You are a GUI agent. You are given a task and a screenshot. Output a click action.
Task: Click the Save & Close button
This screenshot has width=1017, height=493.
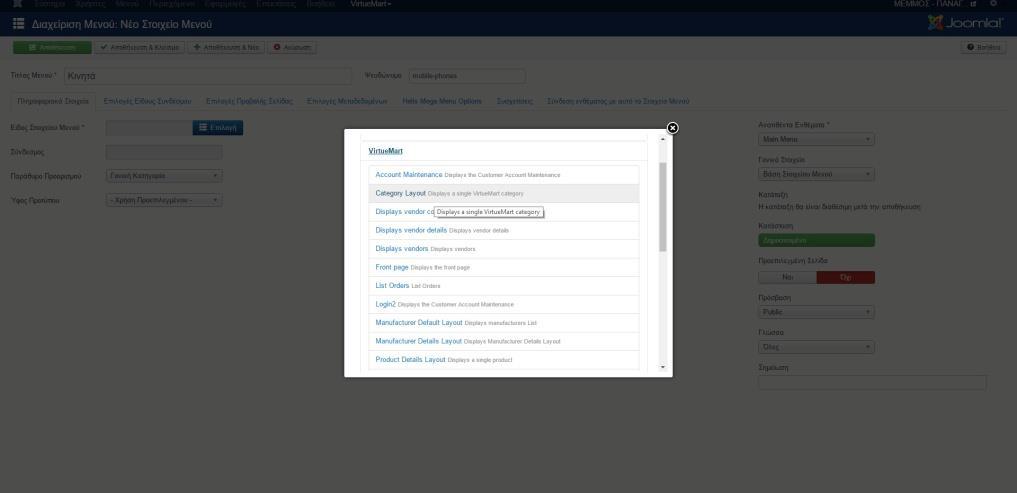(x=140, y=47)
